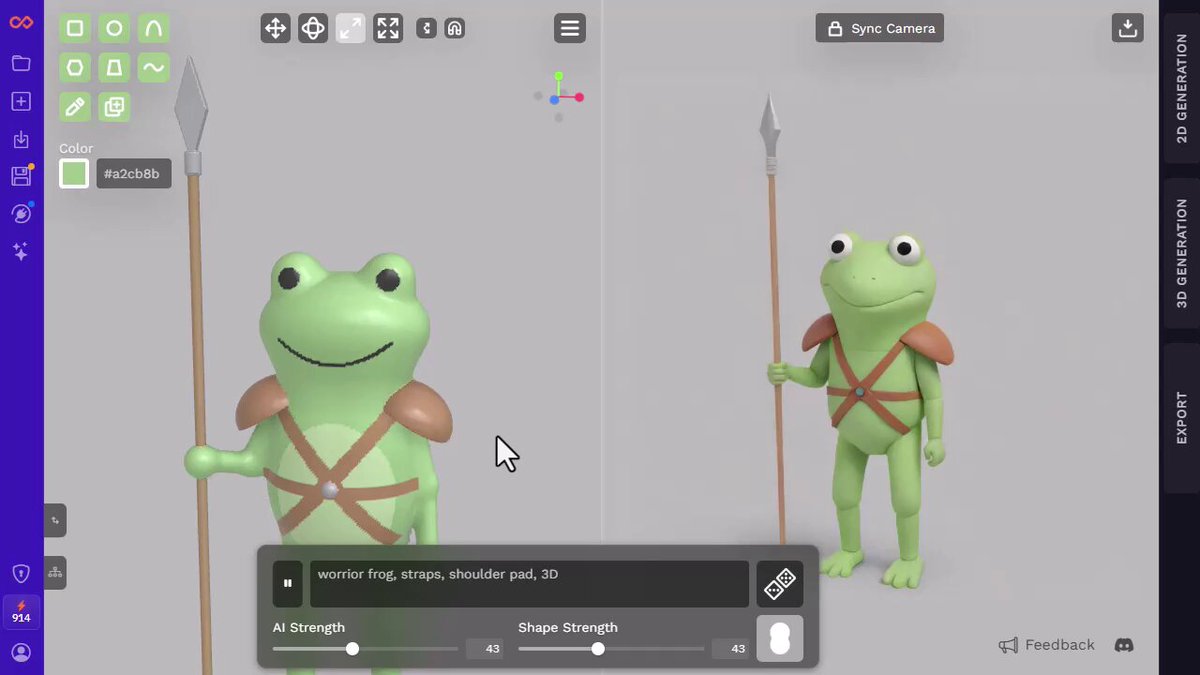Image resolution: width=1200 pixels, height=675 pixels.
Task: Select the circle shape tool
Action: [114, 29]
